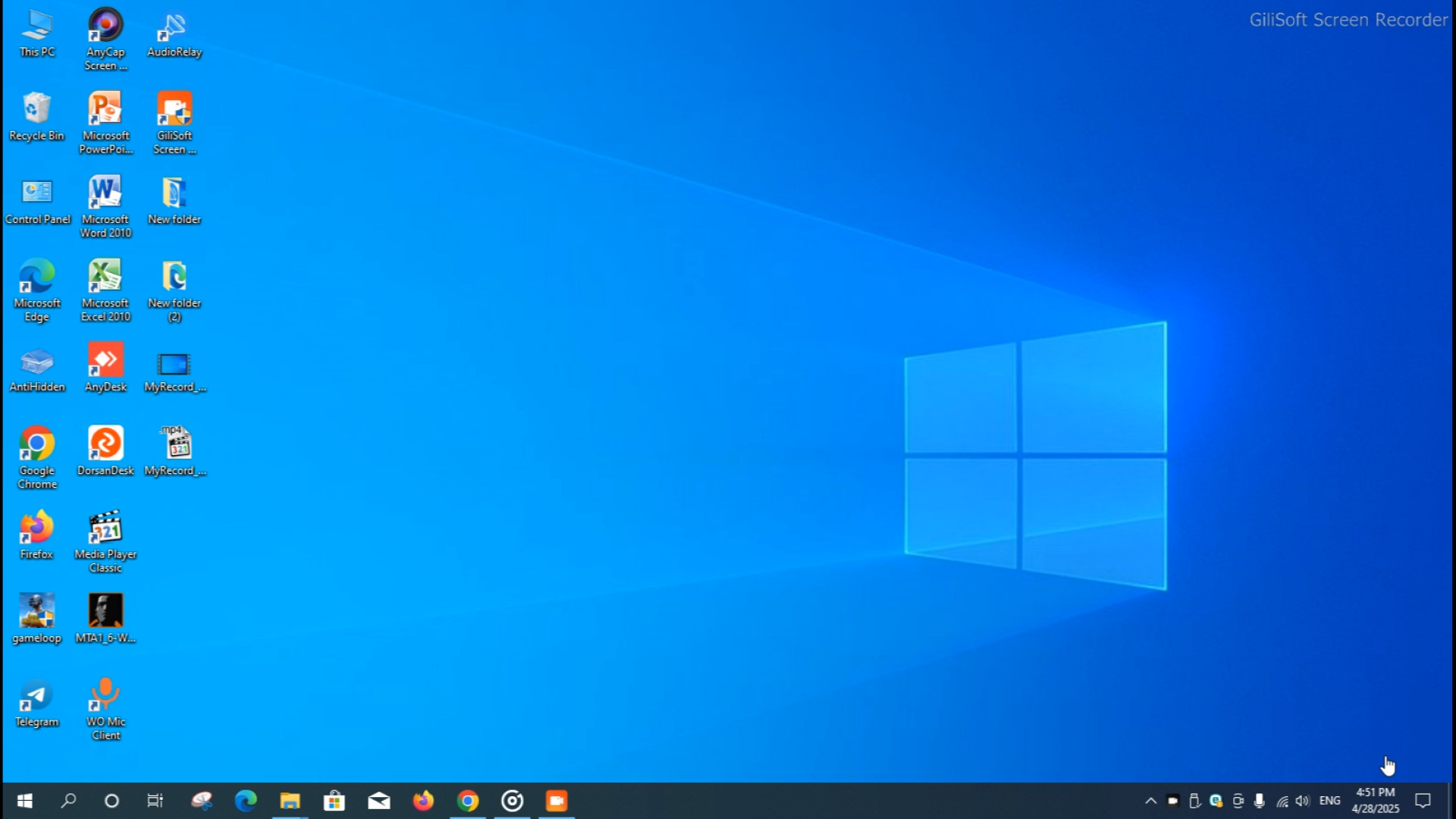Select the MyRecord mp4 file icon
1456x819 pixels.
174,452
